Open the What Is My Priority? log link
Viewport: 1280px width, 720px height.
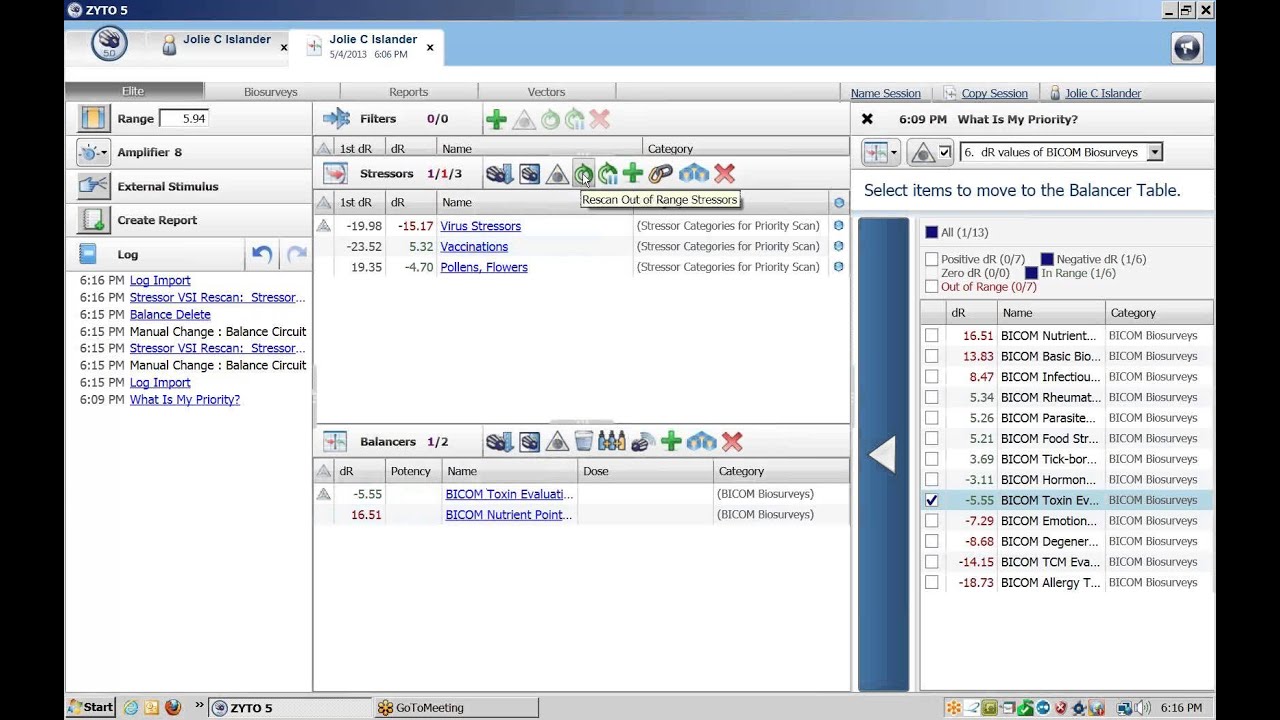185,399
